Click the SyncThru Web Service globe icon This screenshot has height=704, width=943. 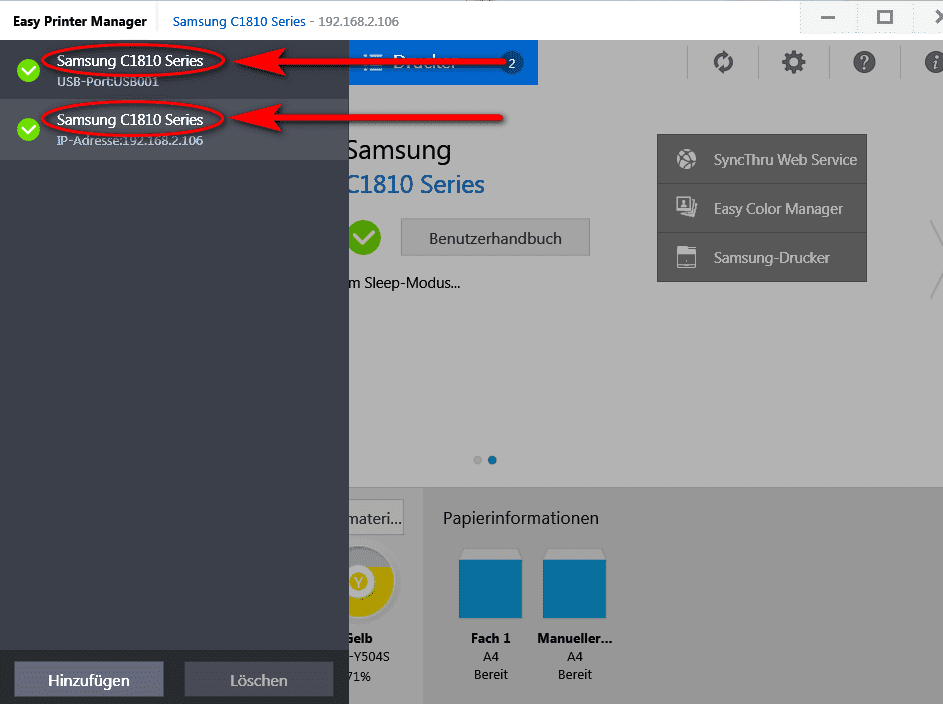[x=686, y=159]
